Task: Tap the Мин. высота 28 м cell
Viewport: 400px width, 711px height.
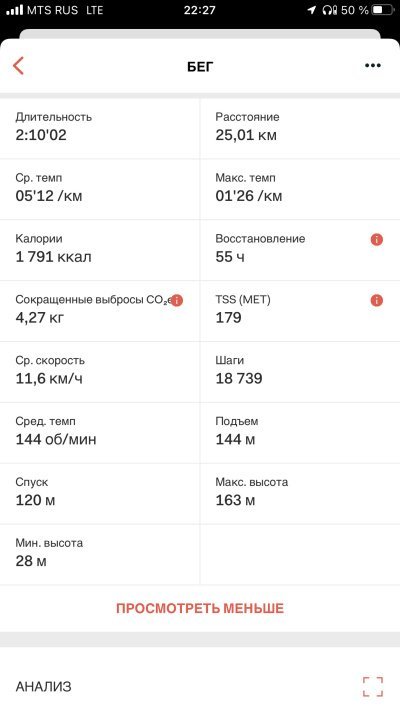Action: click(x=100, y=554)
